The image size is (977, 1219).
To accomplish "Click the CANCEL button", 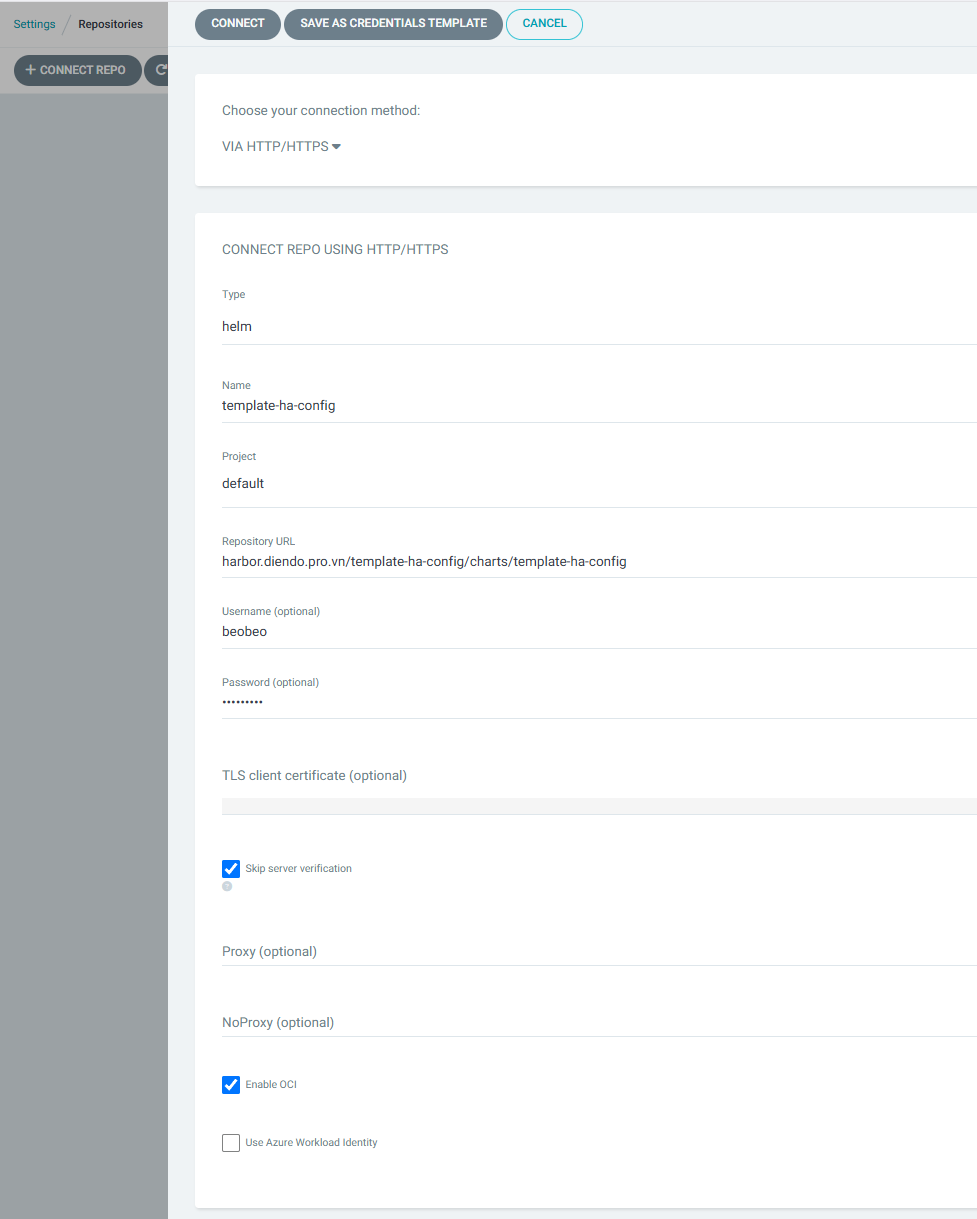I will [544, 24].
